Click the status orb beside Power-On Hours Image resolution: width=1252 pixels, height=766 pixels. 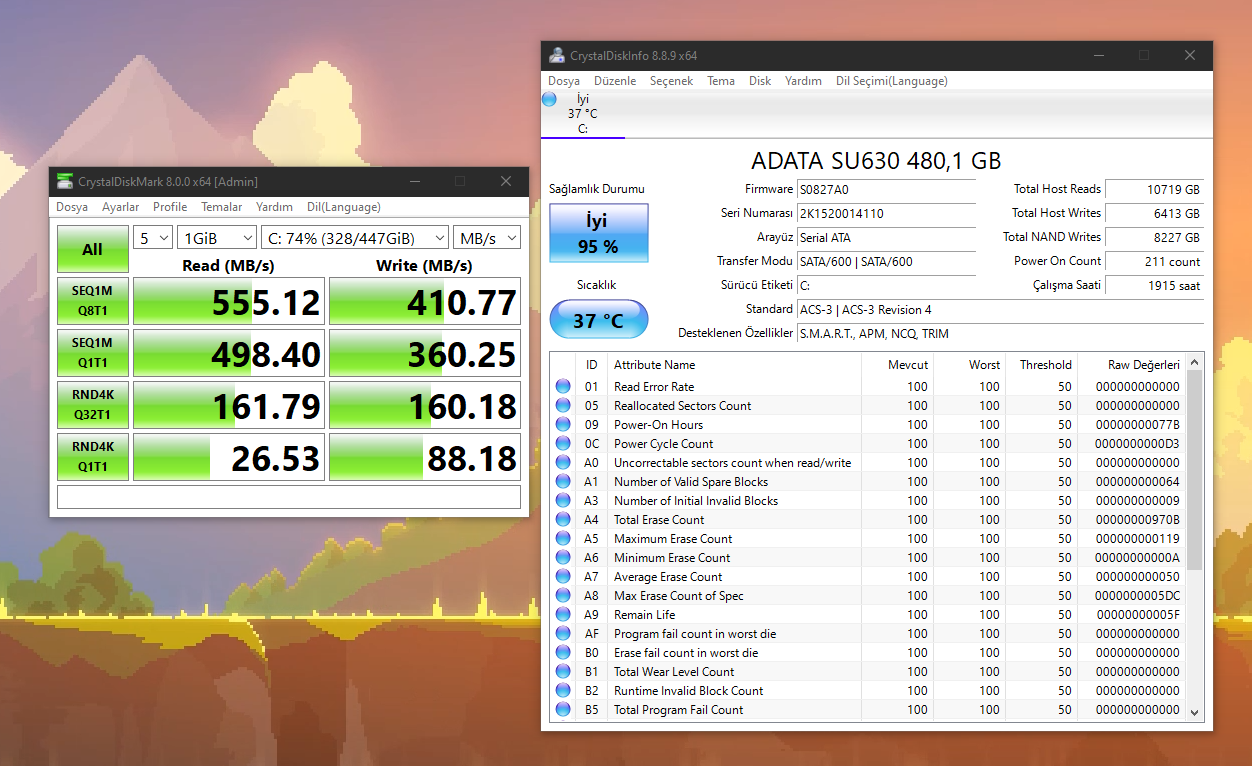563,425
